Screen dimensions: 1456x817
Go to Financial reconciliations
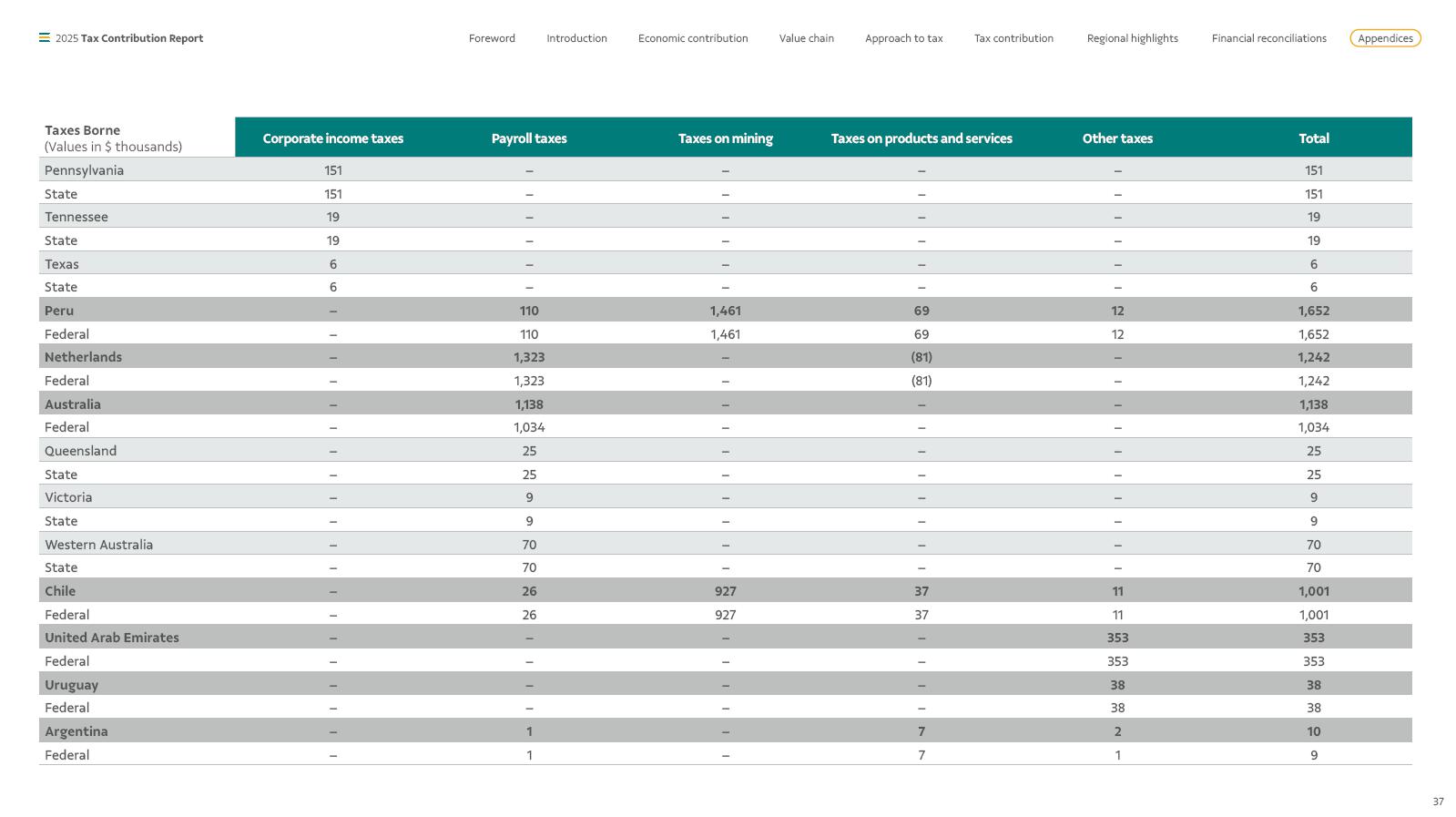point(1268,38)
